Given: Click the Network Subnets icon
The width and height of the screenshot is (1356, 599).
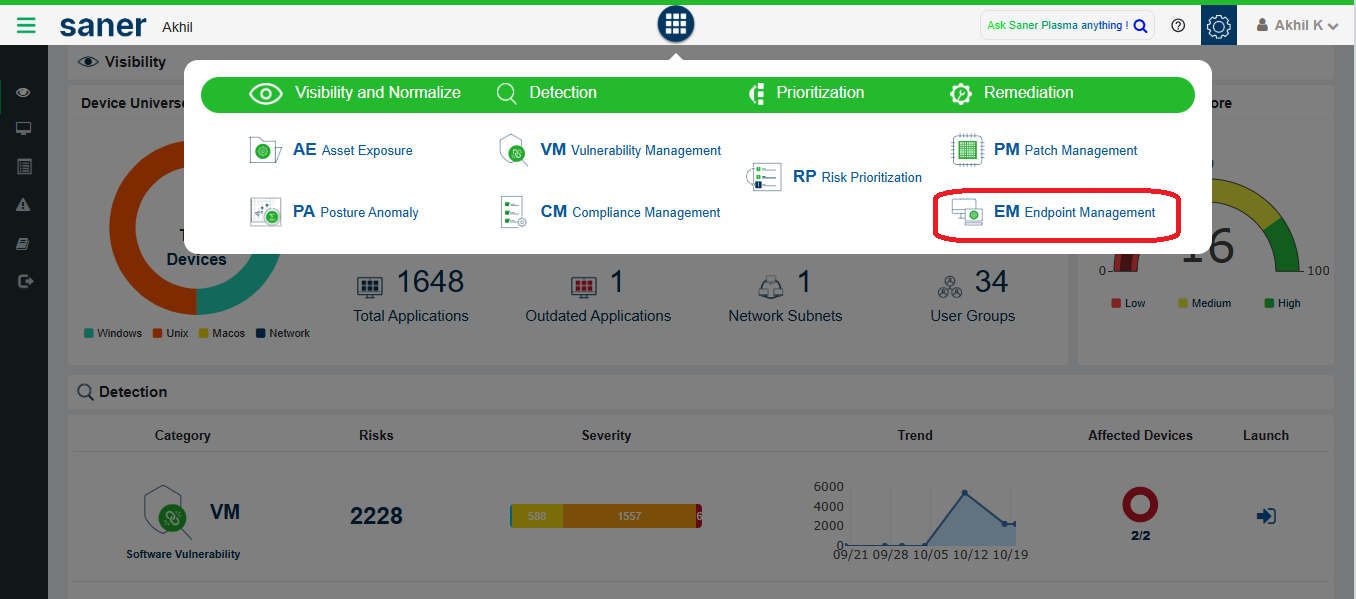Looking at the screenshot, I should click(770, 287).
